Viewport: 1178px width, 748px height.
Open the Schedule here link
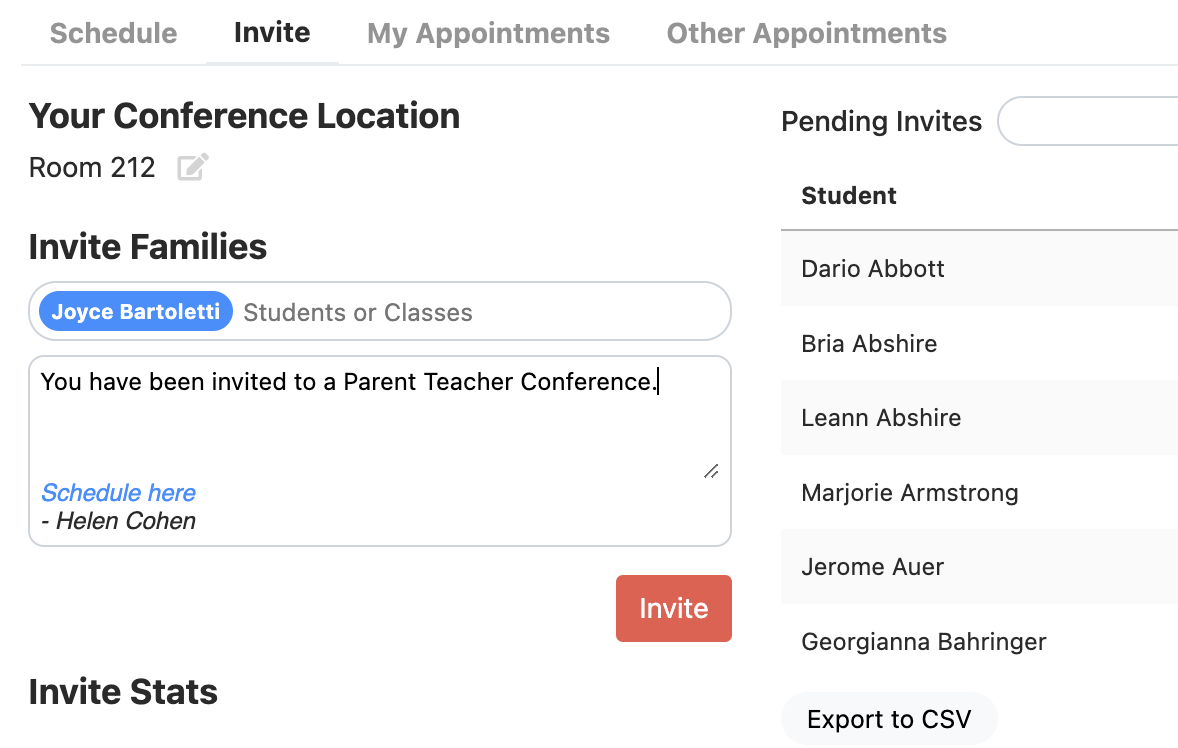pos(118,492)
